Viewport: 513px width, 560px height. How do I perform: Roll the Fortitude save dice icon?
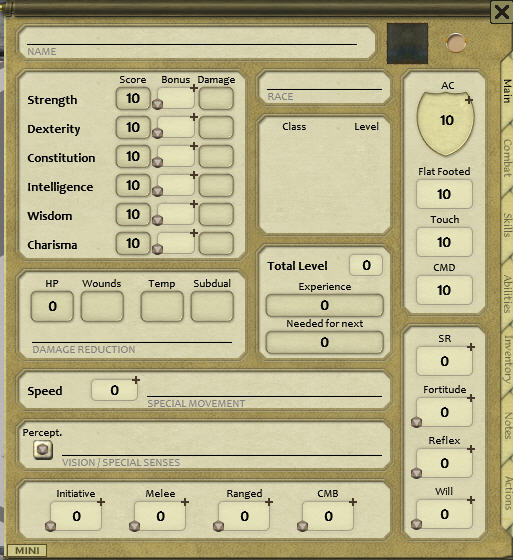(416, 422)
